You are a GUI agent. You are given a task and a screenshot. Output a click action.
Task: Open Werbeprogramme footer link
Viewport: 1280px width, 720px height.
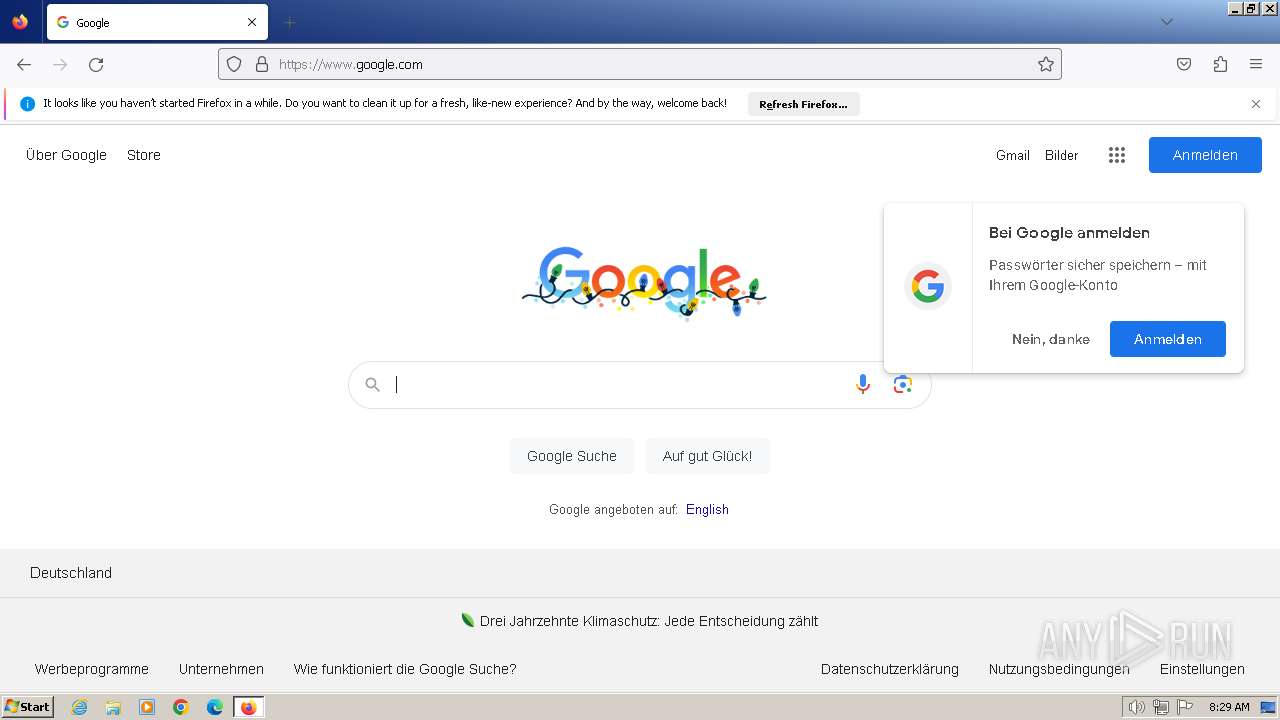[92, 669]
